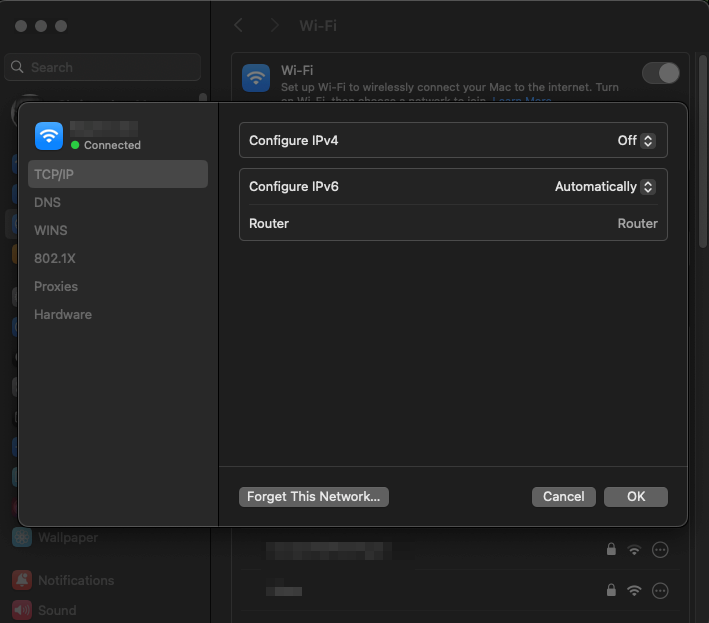Click Forget This Network button
709x623 pixels.
click(314, 496)
